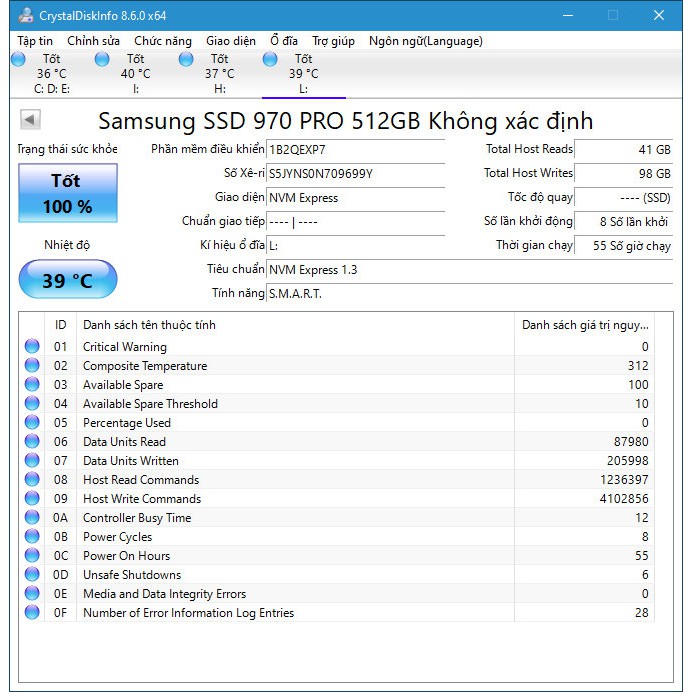
Task: Click the interface field NVM Express
Action: (x=355, y=197)
